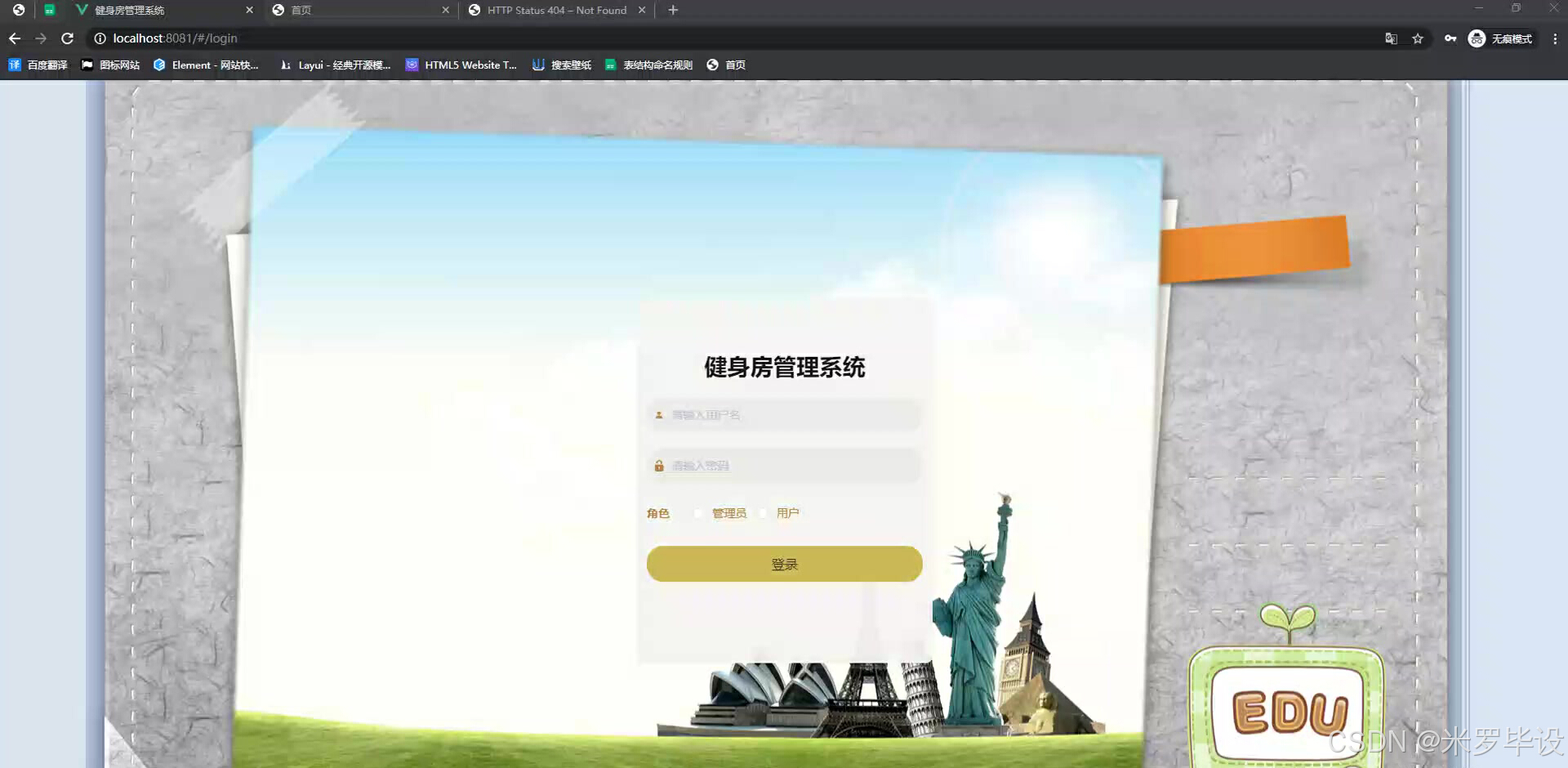Open the browser three-dot menu
Screen dimensions: 1568x768
pyautogui.click(x=1555, y=38)
